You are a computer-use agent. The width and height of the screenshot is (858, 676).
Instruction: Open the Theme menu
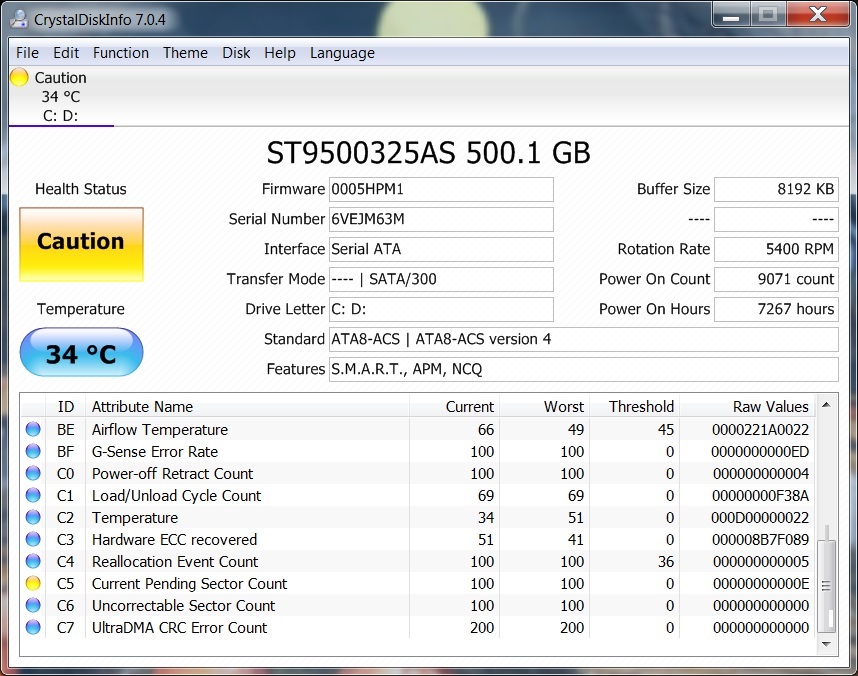point(185,53)
